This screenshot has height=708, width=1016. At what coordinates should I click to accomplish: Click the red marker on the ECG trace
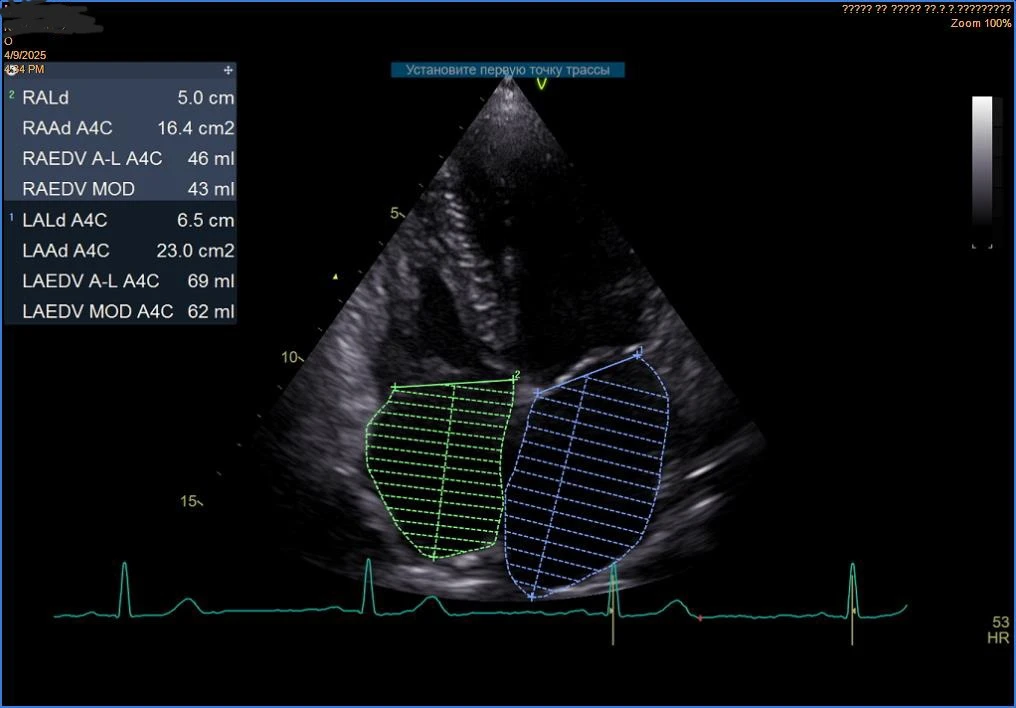coord(700,618)
